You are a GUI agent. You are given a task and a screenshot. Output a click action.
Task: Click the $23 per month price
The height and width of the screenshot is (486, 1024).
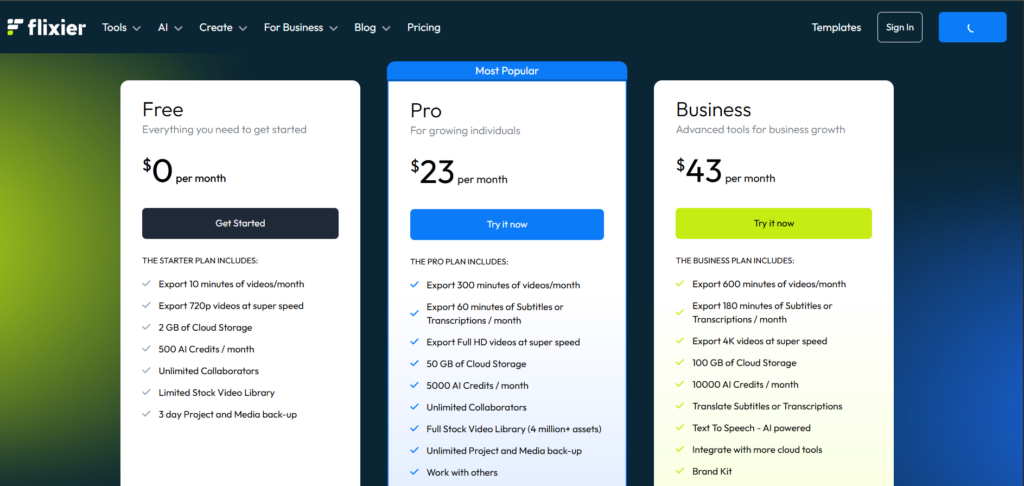[x=458, y=173]
